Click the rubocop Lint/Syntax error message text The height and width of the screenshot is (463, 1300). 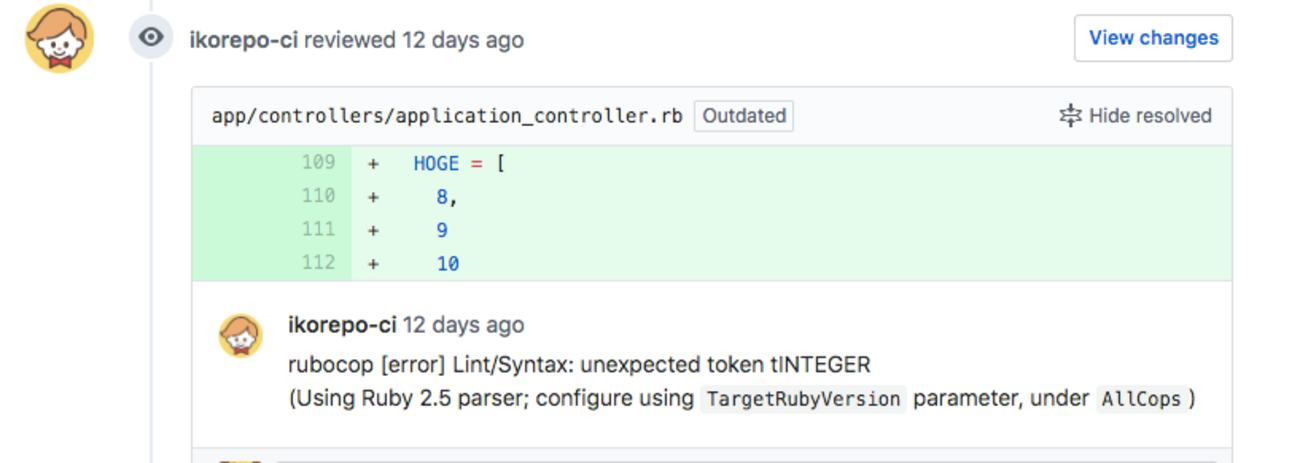(x=579, y=365)
